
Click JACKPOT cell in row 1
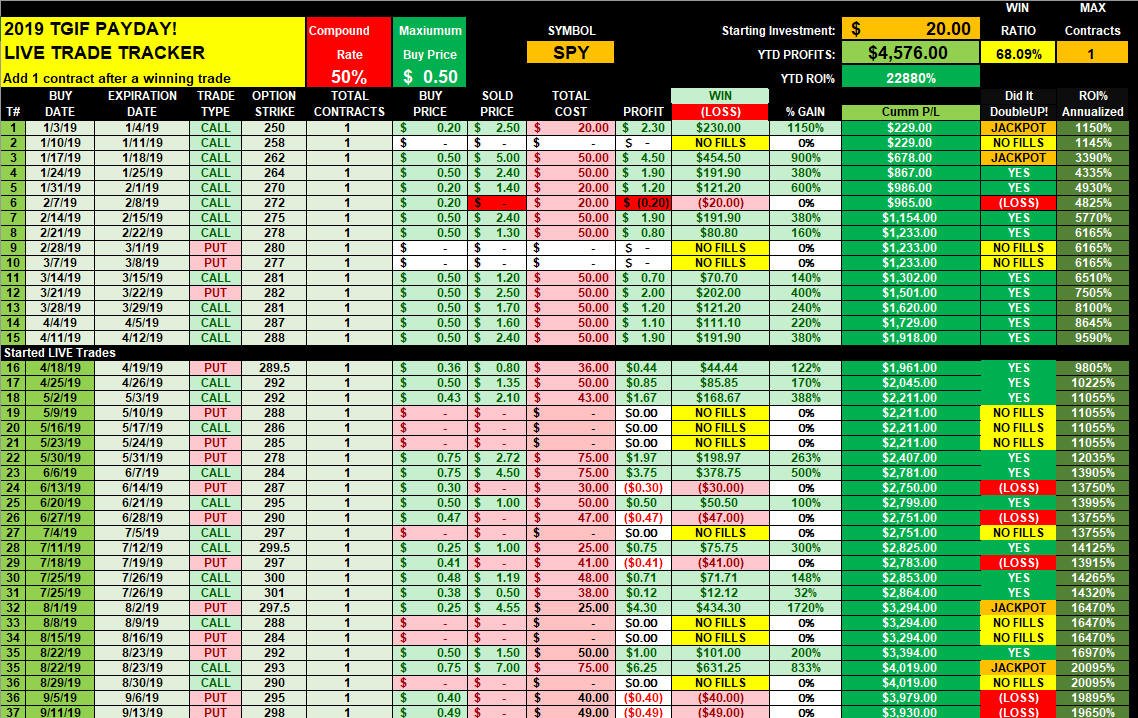(x=1018, y=128)
